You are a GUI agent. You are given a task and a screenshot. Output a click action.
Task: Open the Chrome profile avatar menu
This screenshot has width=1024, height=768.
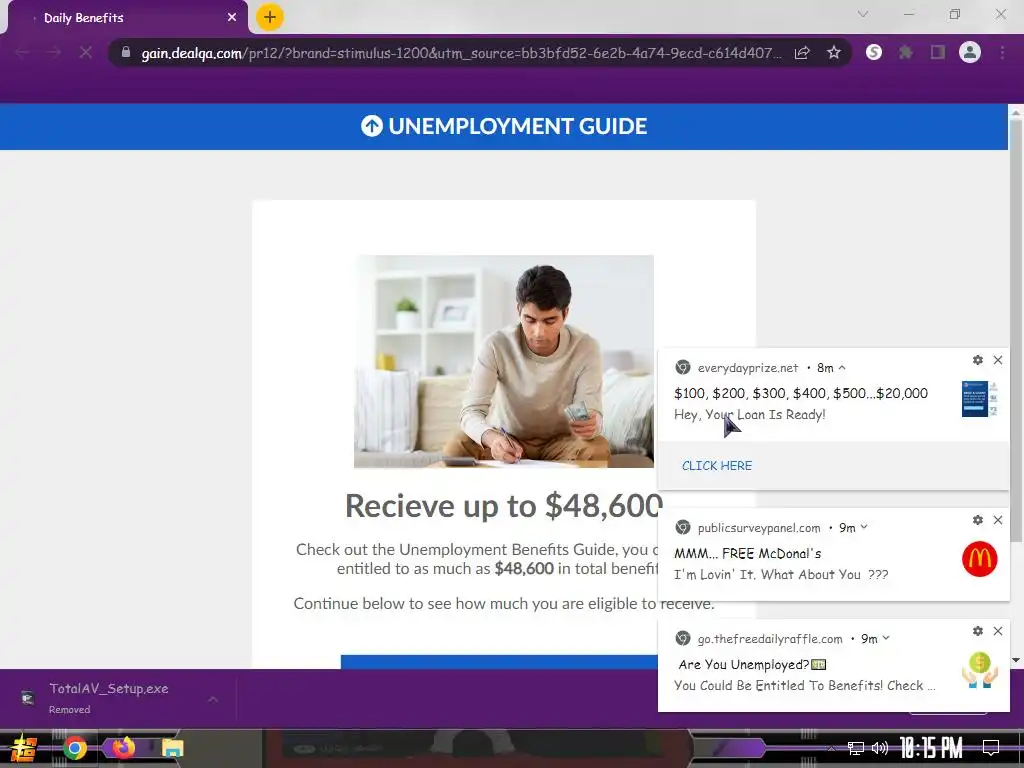point(970,52)
